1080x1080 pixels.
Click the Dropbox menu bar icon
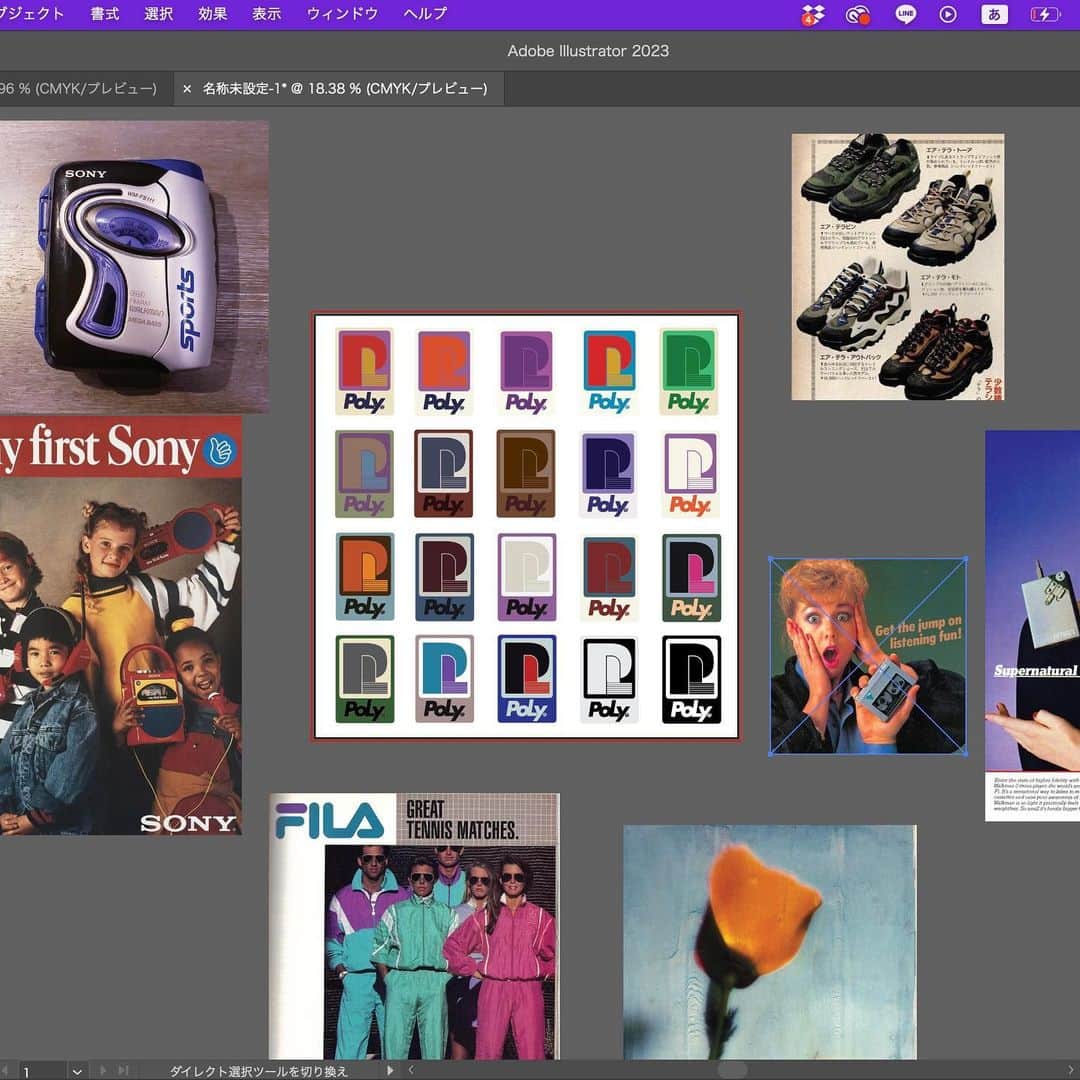click(x=813, y=14)
